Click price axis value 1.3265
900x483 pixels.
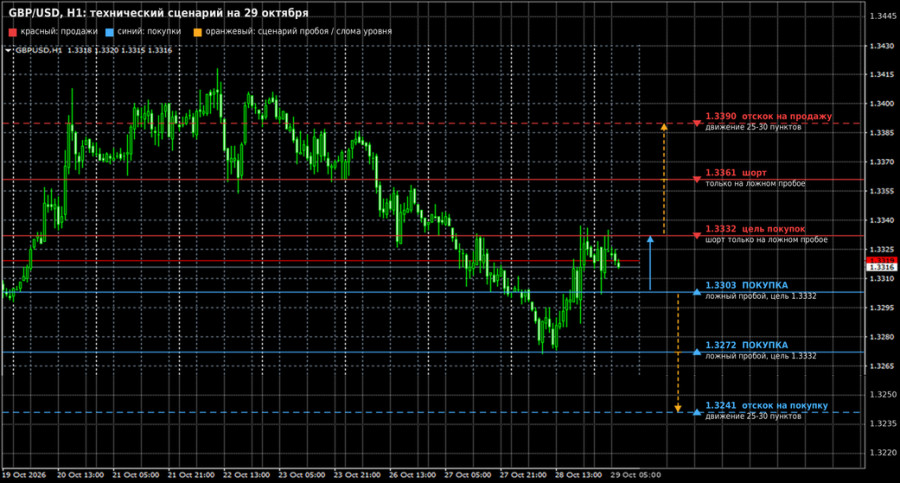(x=882, y=366)
